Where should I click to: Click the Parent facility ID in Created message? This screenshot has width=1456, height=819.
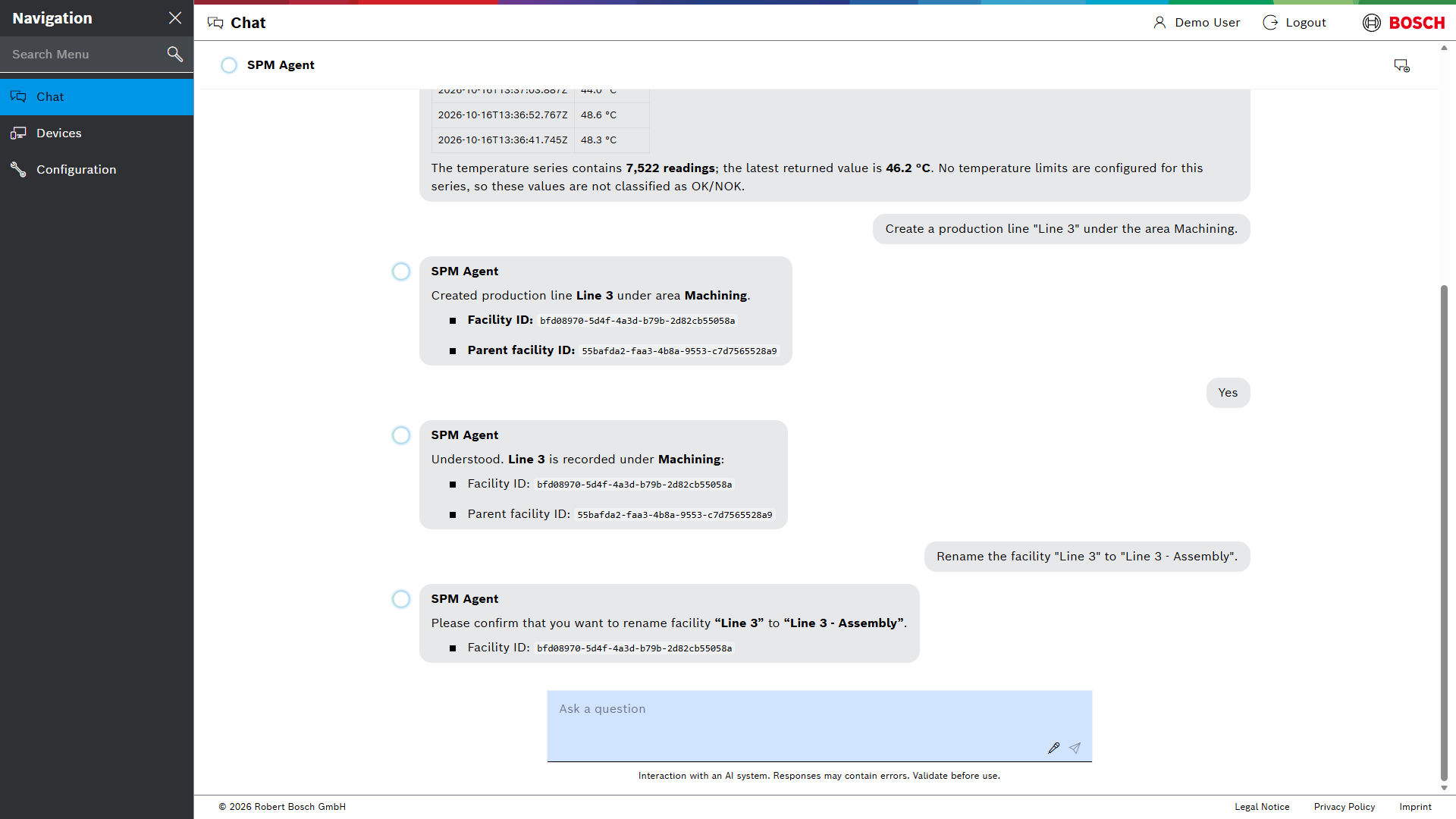679,351
